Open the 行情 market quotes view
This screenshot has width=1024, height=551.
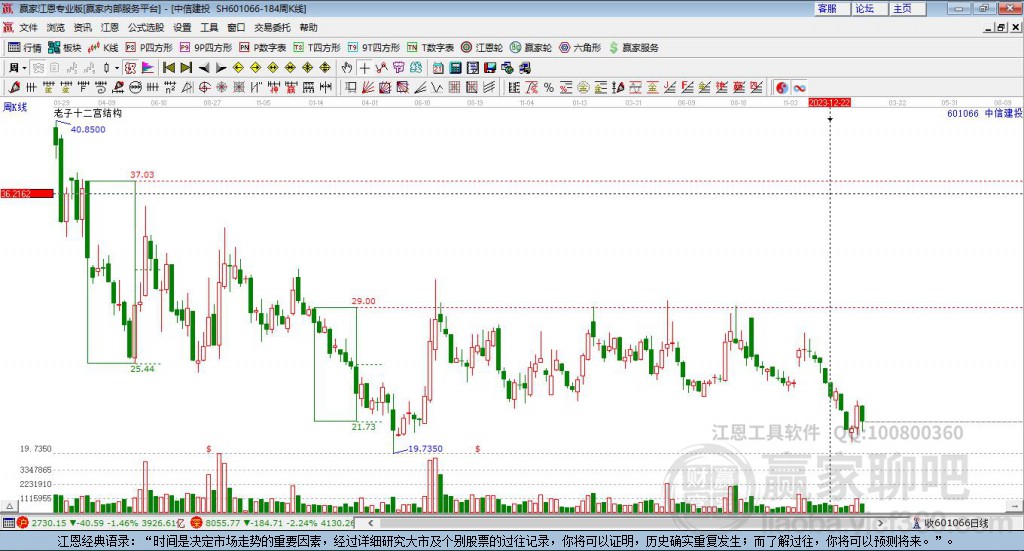pos(24,48)
